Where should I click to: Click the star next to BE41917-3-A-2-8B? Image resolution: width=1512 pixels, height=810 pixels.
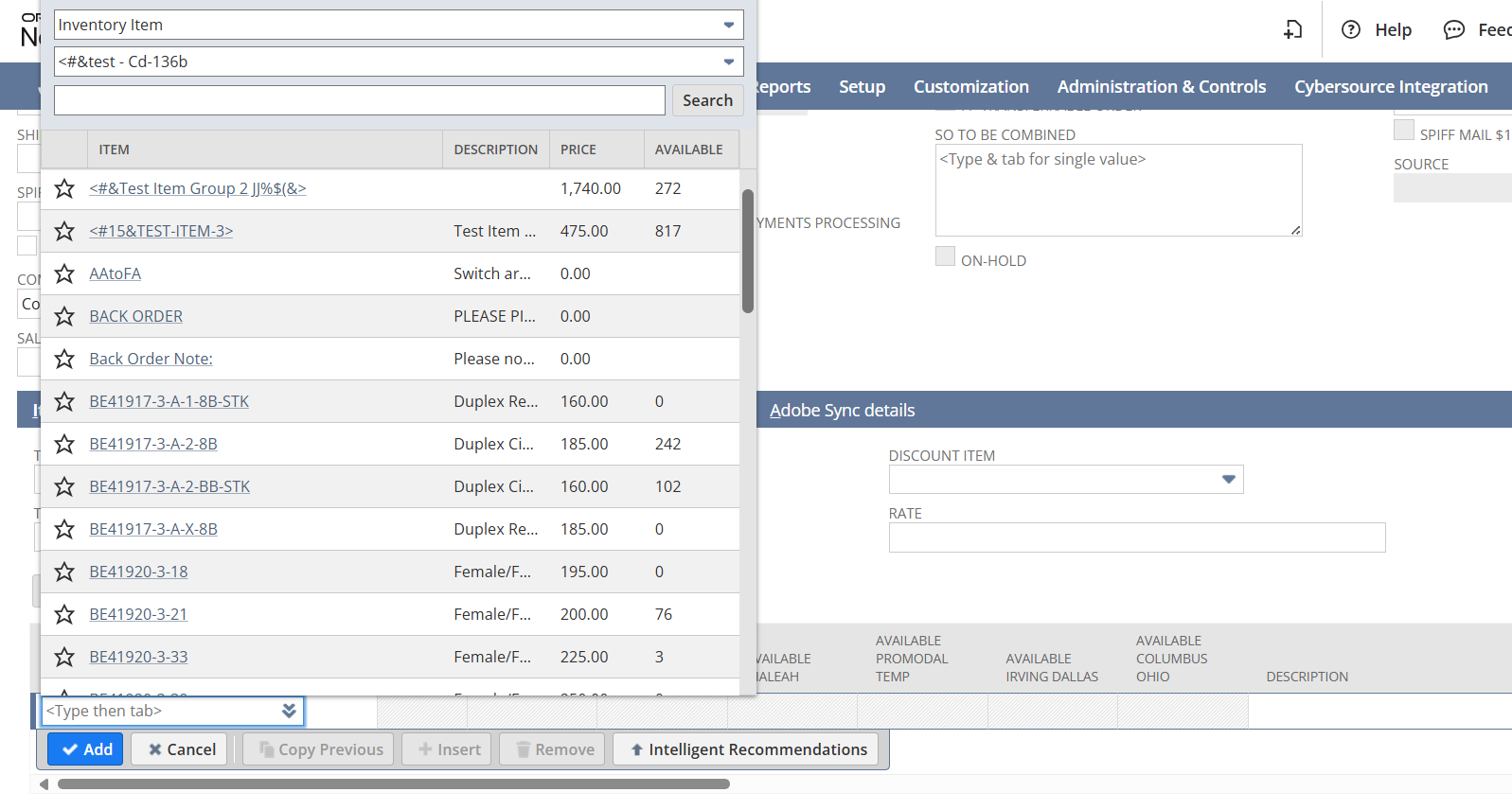(64, 444)
